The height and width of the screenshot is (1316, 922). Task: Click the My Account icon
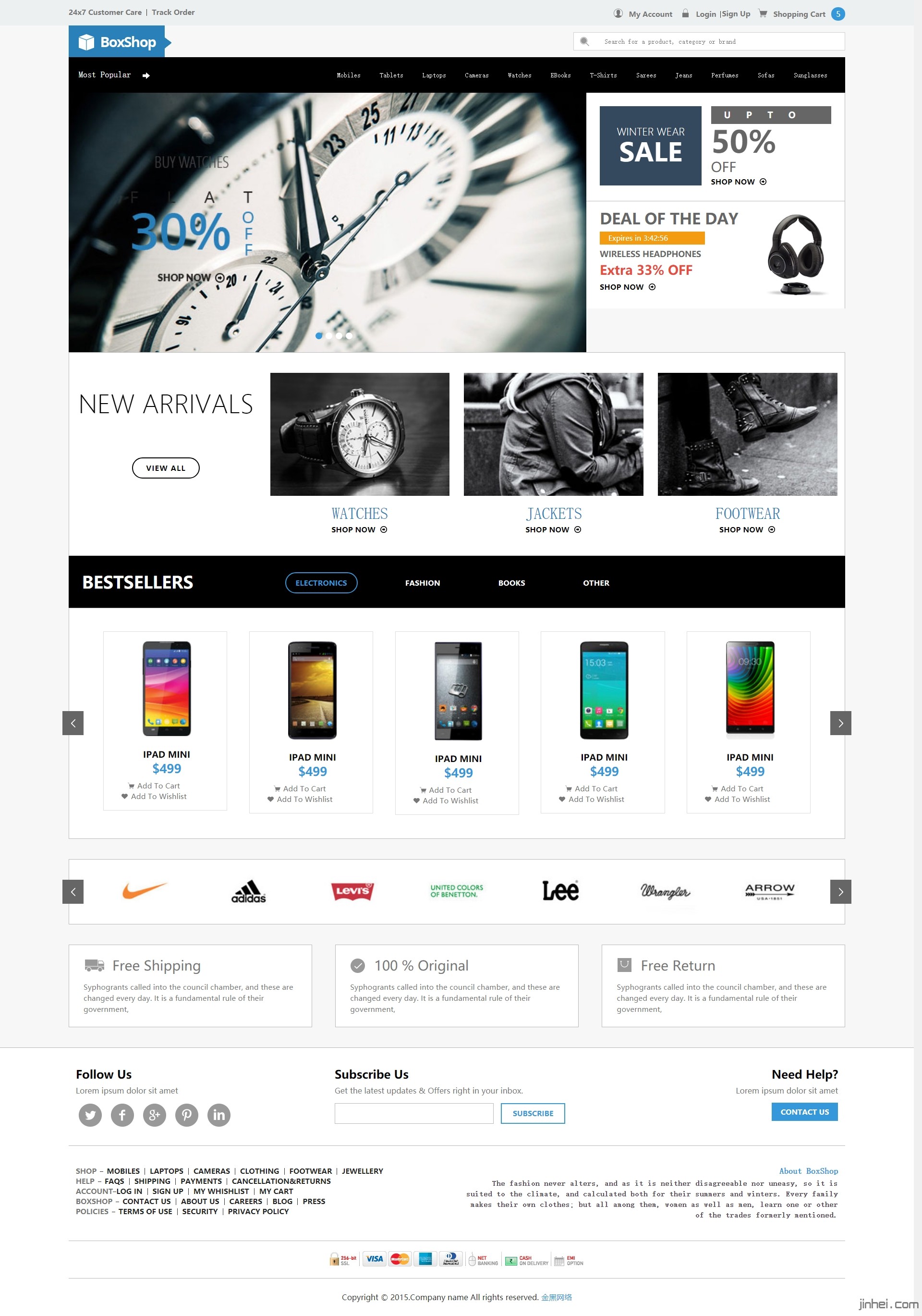[x=619, y=13]
